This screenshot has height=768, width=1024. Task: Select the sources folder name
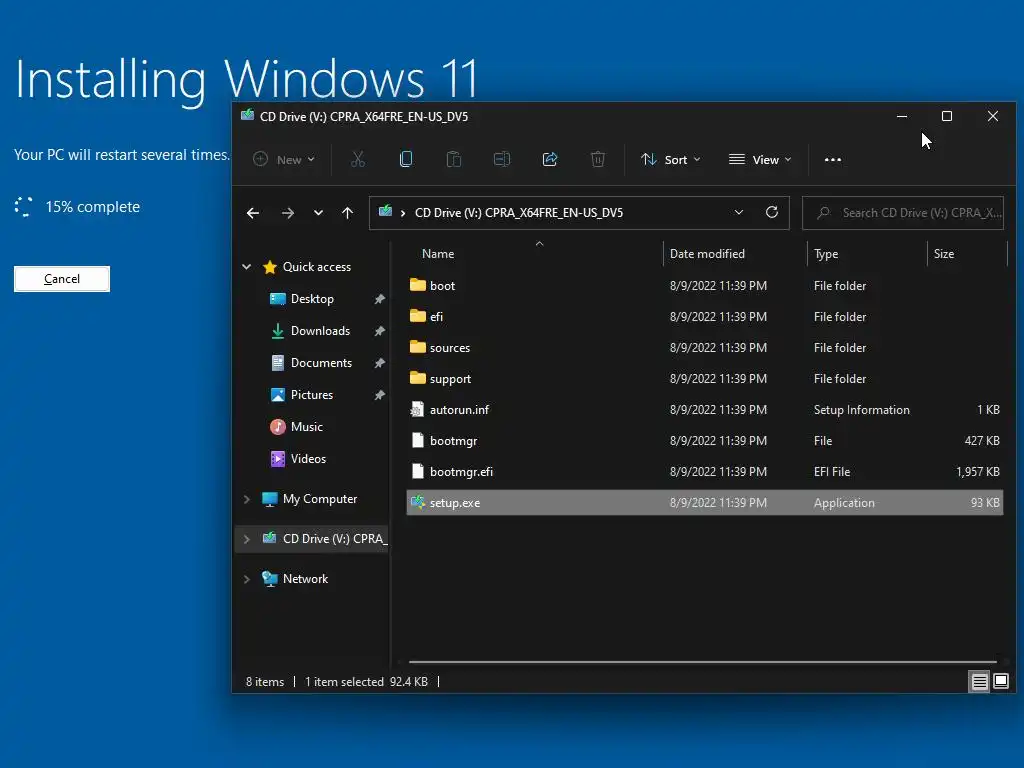click(x=449, y=347)
